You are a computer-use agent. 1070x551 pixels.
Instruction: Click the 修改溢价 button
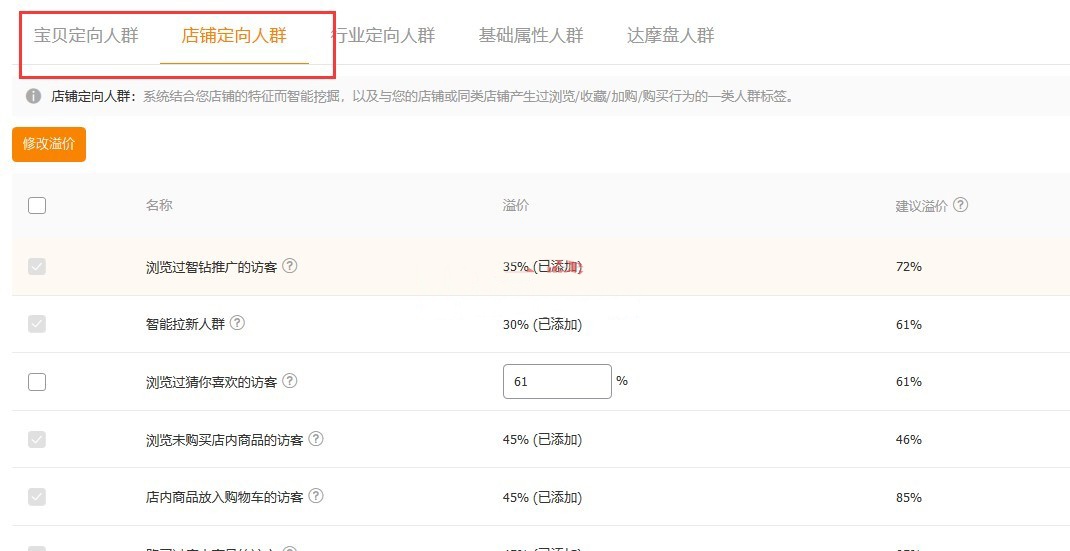click(49, 144)
